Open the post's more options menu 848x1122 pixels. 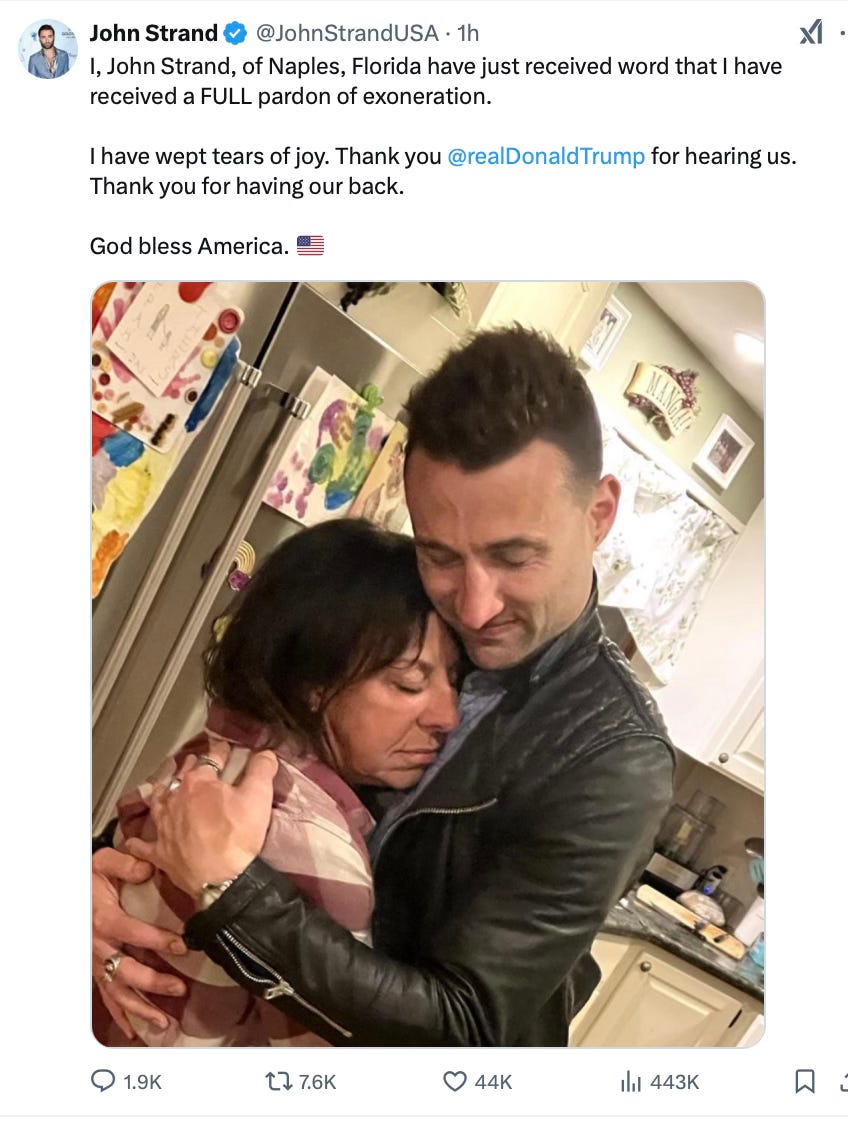click(x=842, y=33)
